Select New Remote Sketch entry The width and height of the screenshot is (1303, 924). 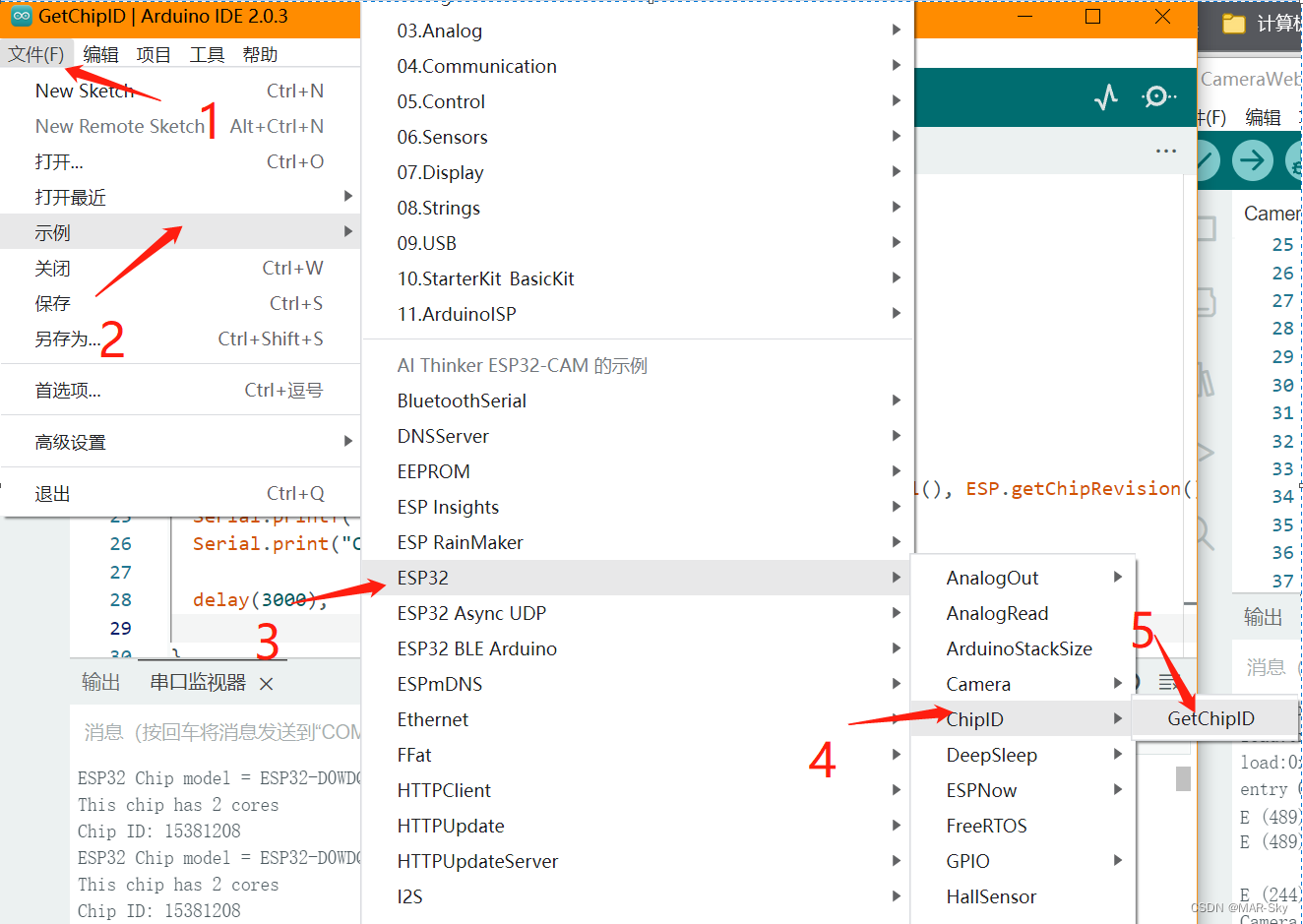tap(180, 126)
